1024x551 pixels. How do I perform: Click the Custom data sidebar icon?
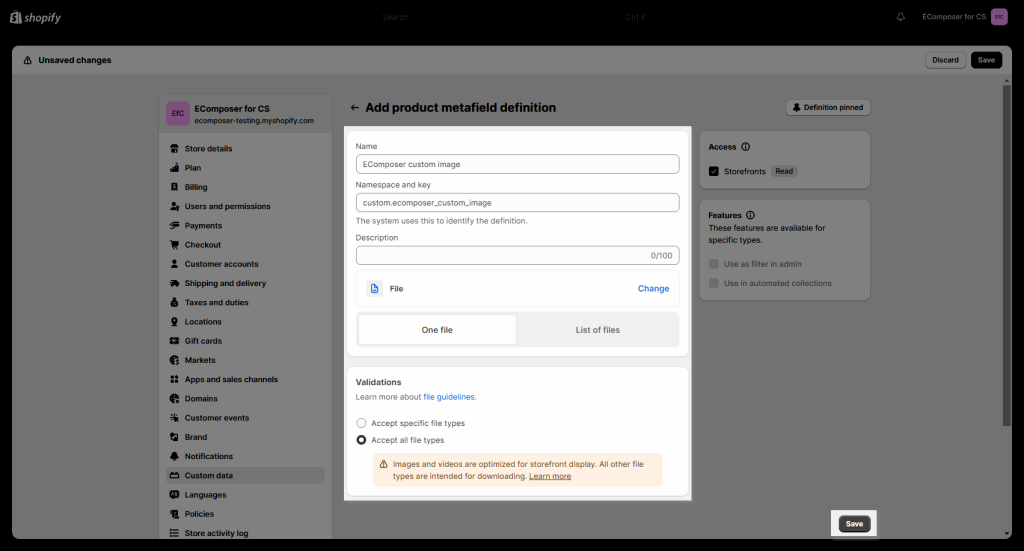[x=174, y=476]
